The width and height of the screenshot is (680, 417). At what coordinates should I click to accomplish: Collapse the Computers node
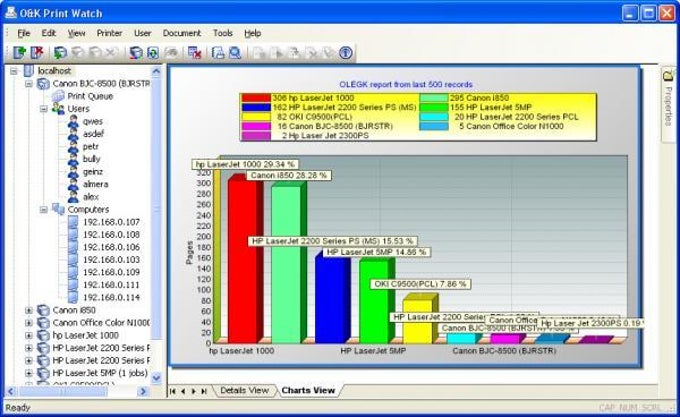point(43,209)
